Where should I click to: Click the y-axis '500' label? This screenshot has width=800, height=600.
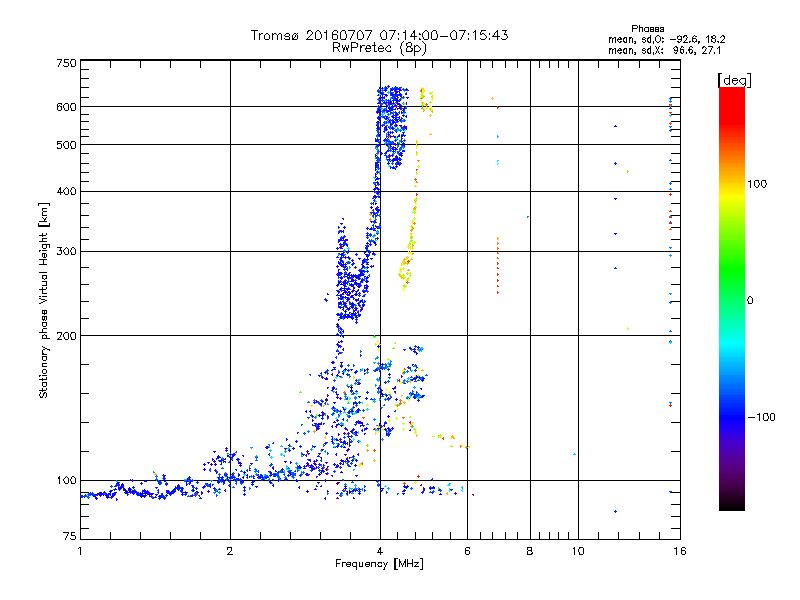(66, 145)
